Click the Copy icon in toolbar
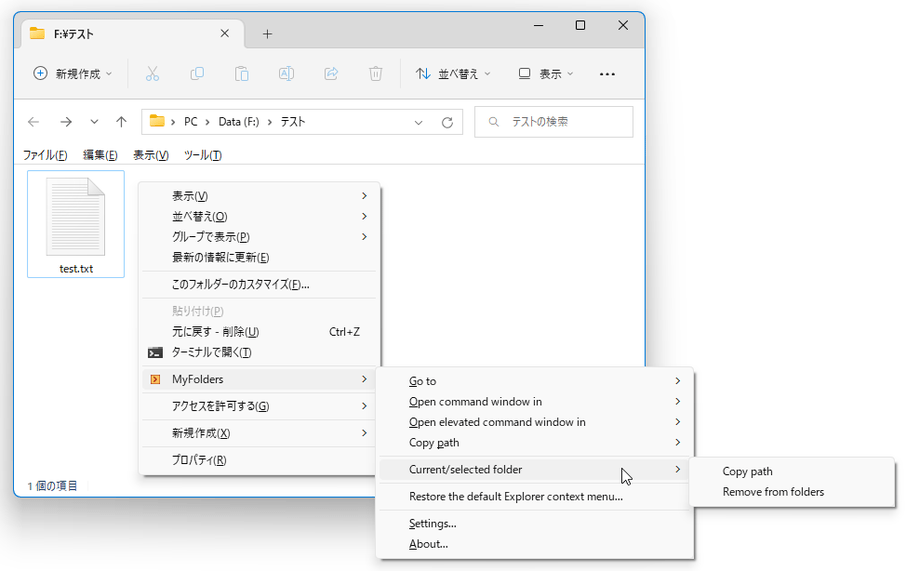Screen dimensions: 906x571 pos(197,74)
